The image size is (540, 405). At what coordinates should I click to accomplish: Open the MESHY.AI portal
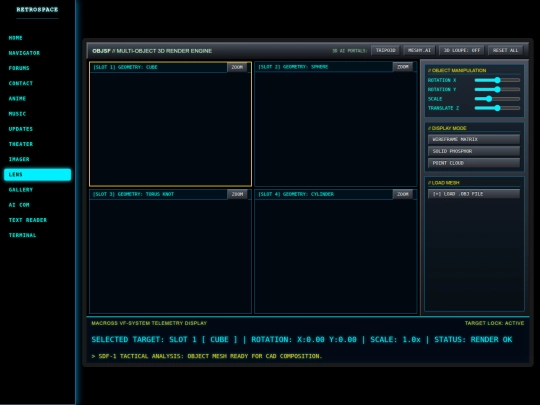(419, 50)
